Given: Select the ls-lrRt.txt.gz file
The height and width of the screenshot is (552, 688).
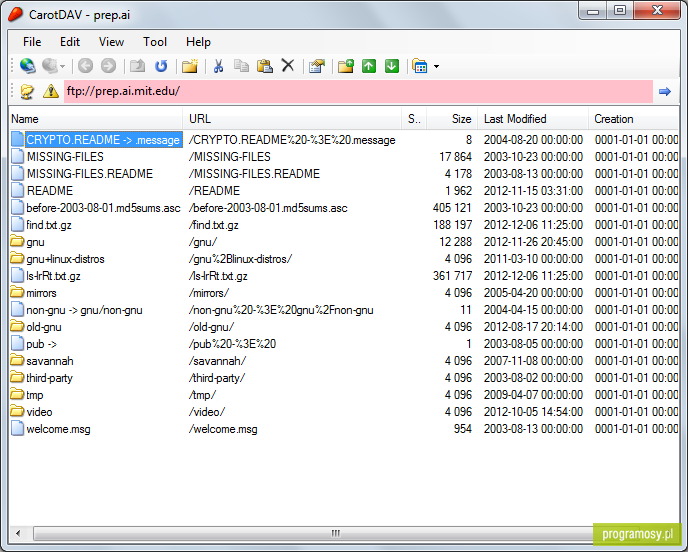Looking at the screenshot, I should tap(53, 276).
